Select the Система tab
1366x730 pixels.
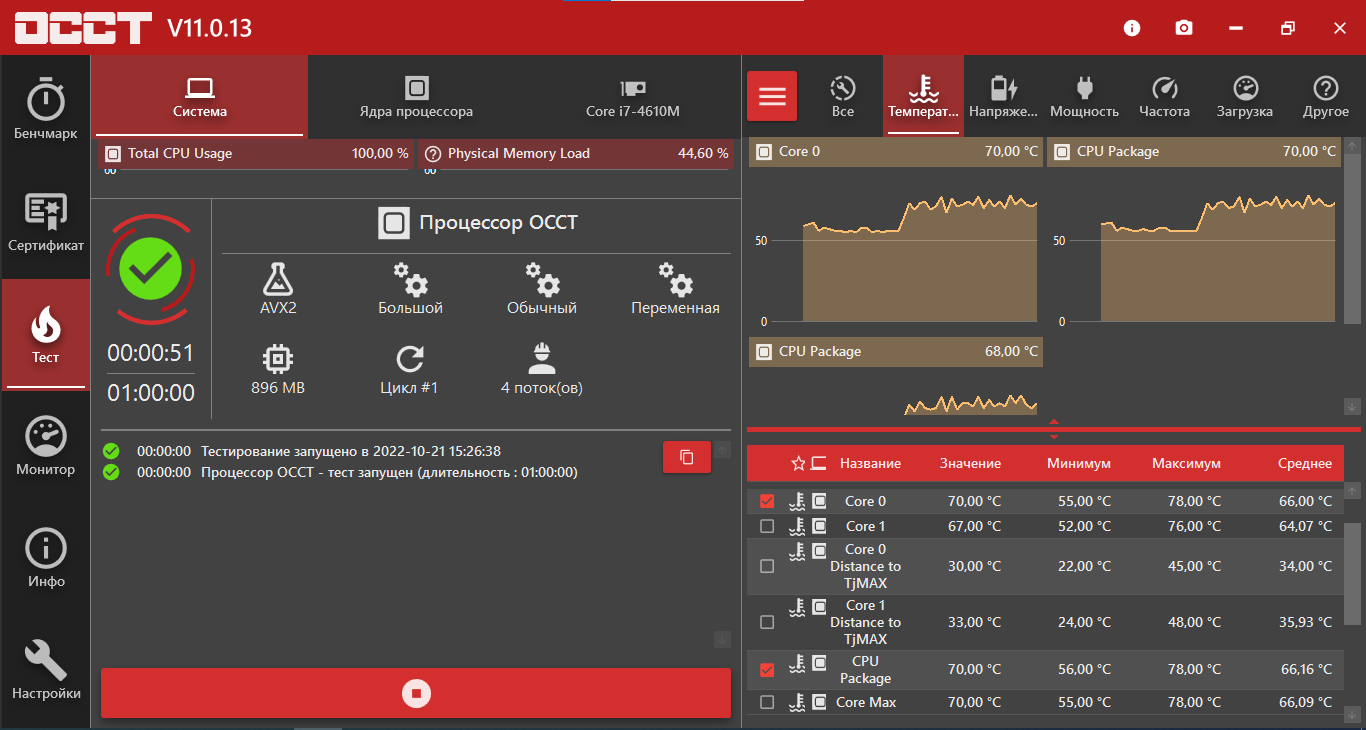click(200, 96)
